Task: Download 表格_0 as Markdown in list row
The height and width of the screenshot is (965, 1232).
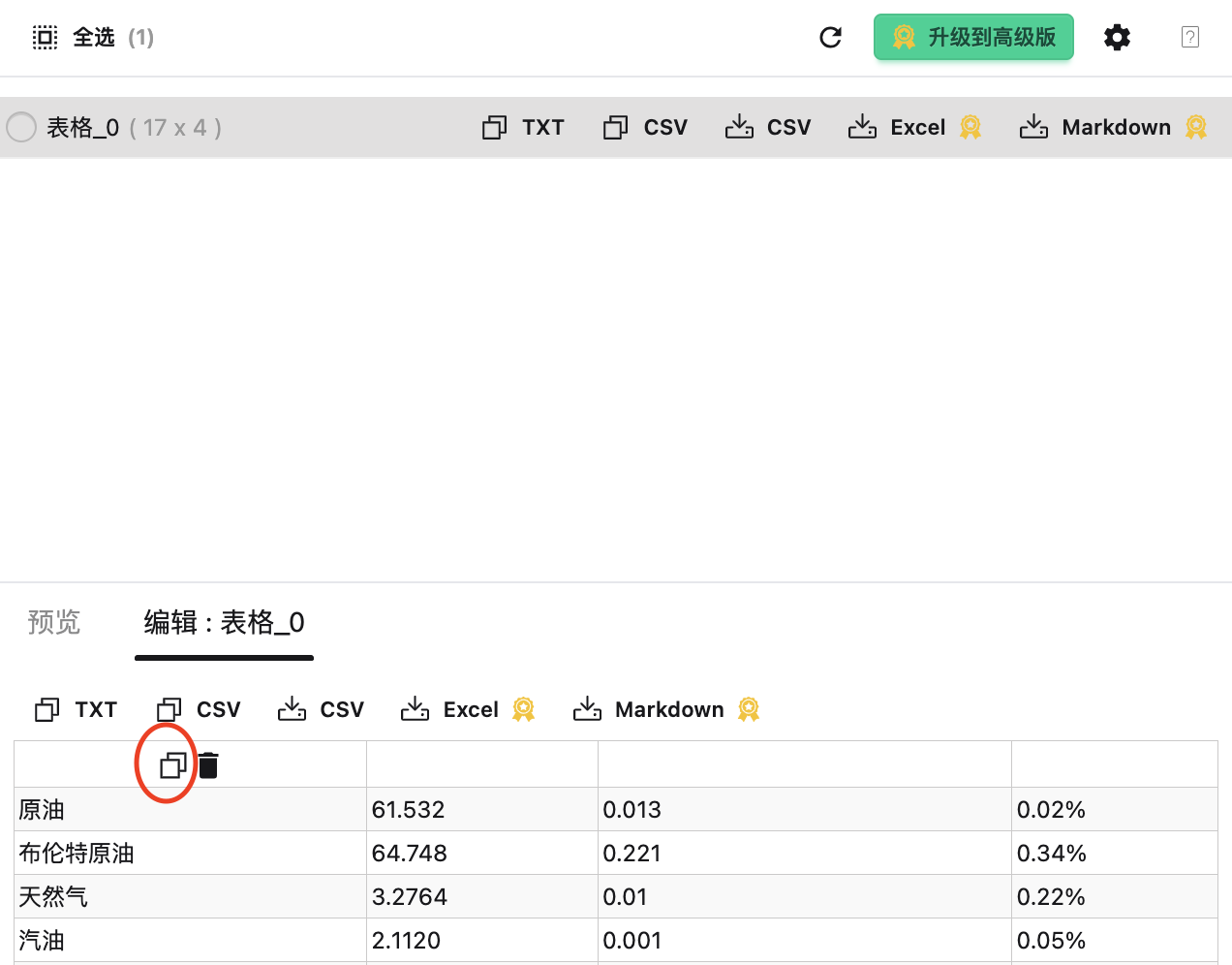Action: [1095, 127]
